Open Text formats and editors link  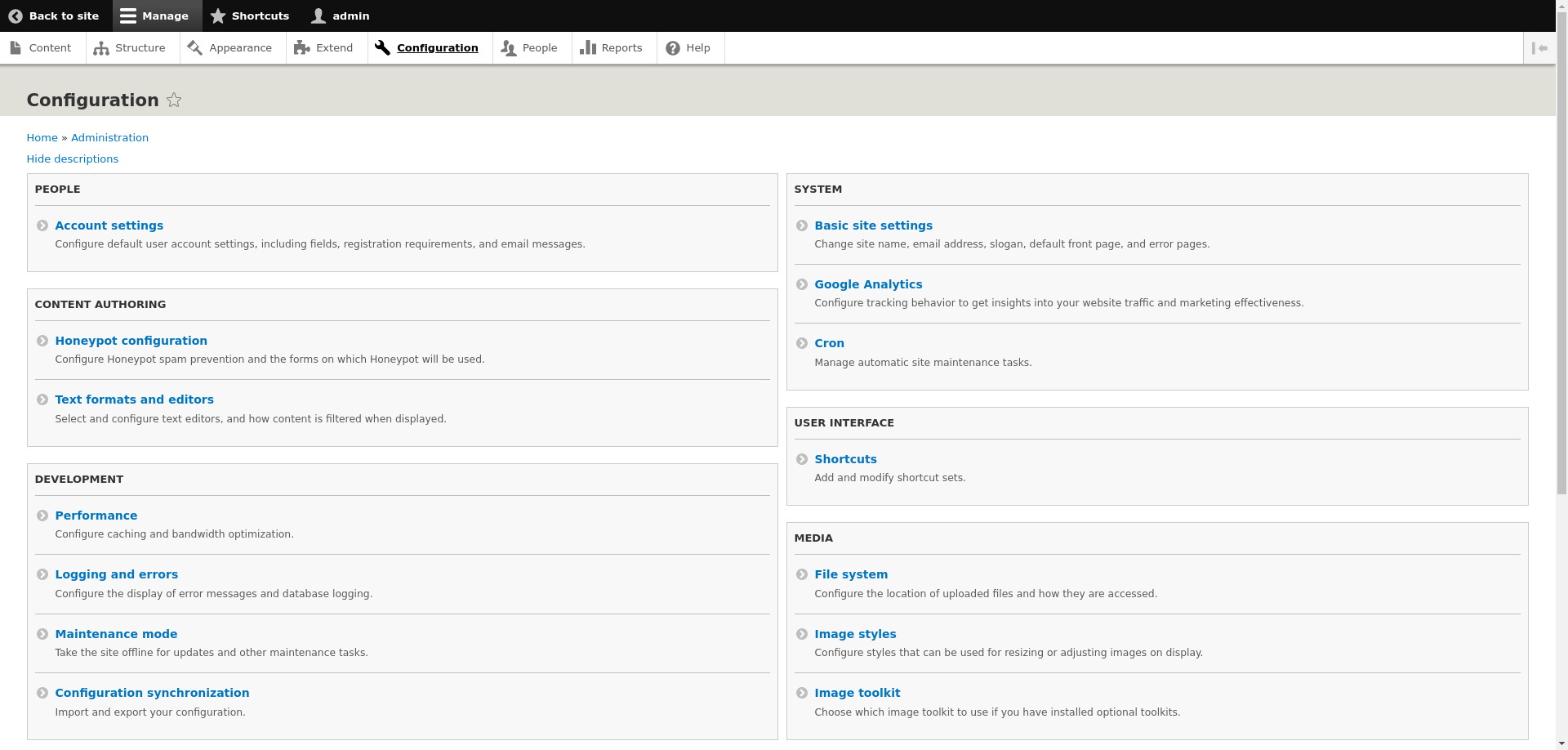[x=134, y=400]
